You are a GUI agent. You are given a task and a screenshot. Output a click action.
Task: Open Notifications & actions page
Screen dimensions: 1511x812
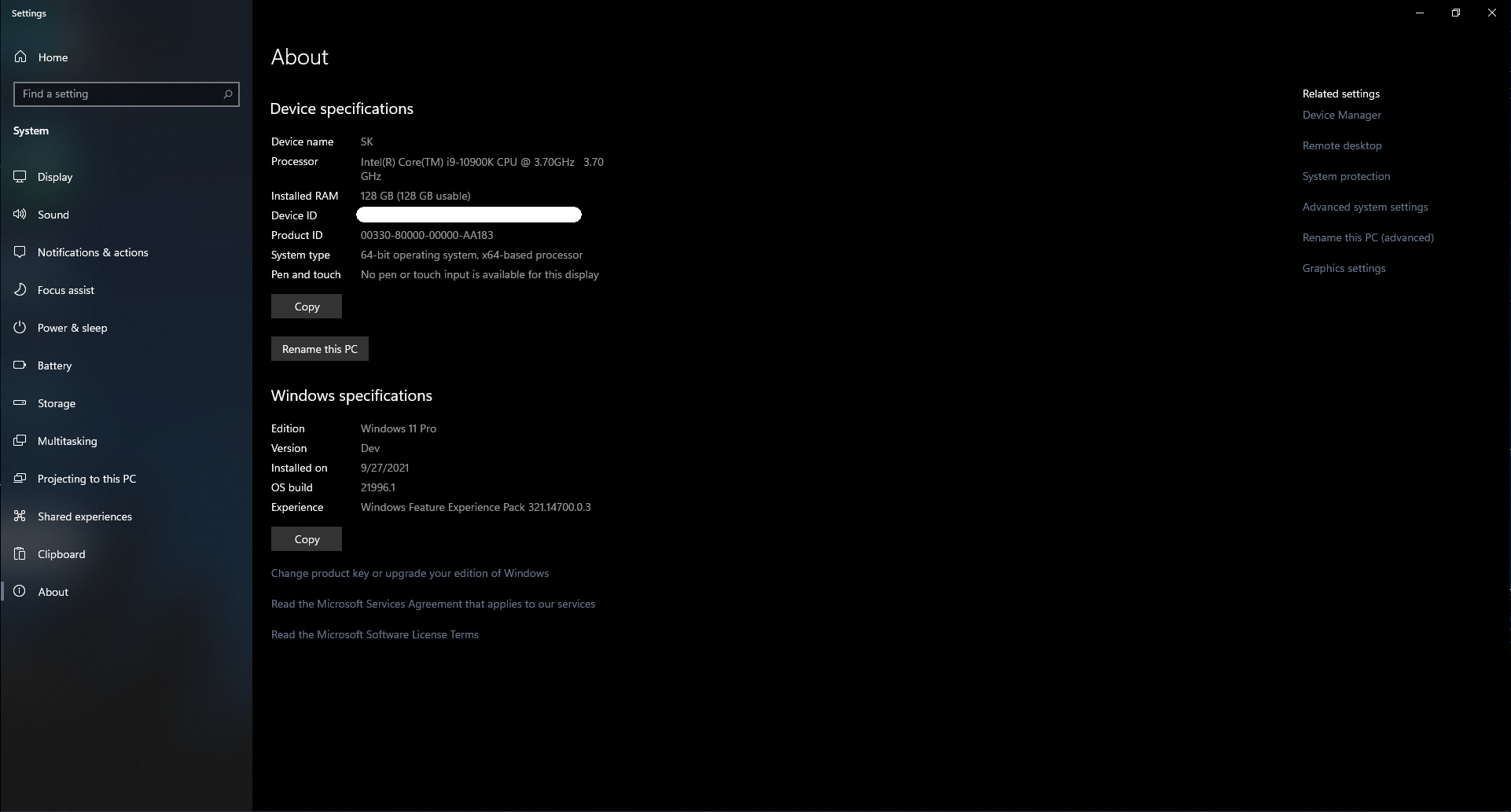coord(126,252)
